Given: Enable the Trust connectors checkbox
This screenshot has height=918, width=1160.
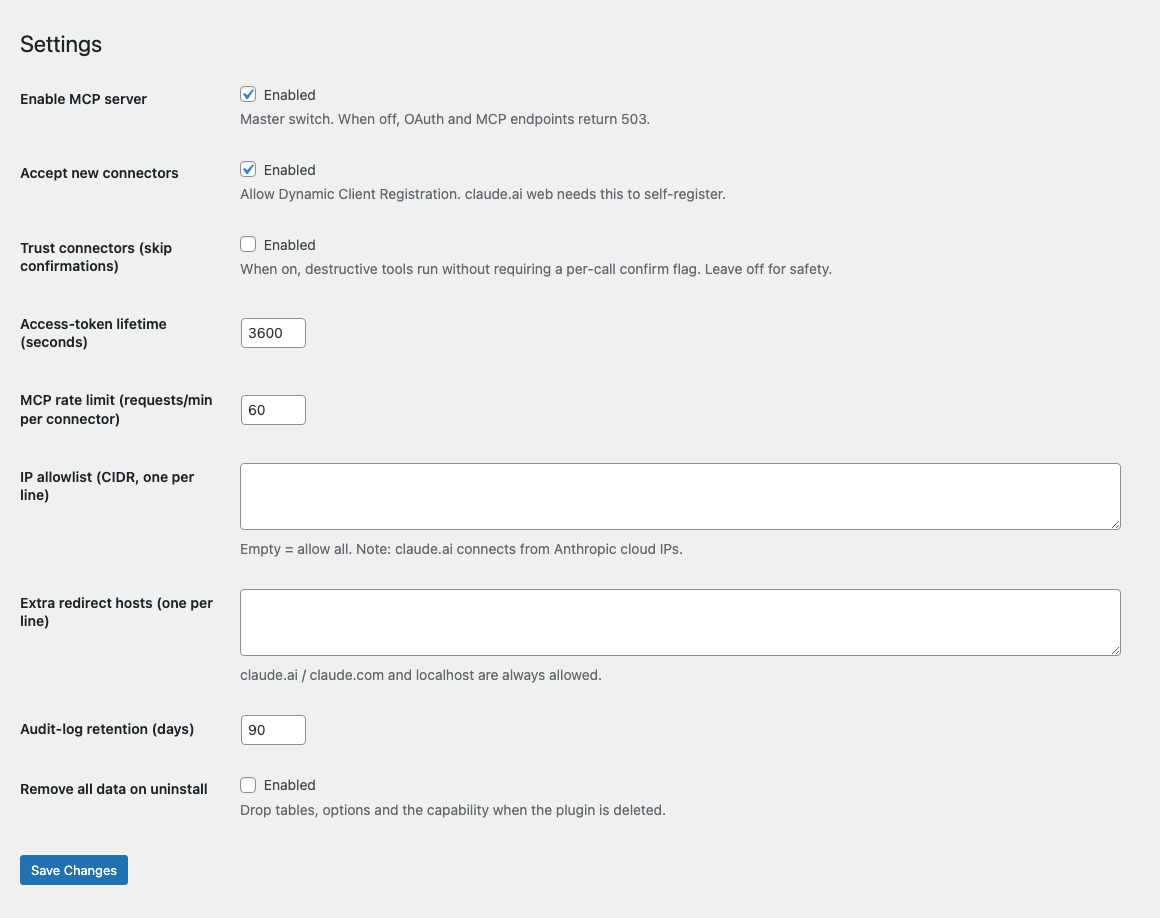Looking at the screenshot, I should 248,244.
